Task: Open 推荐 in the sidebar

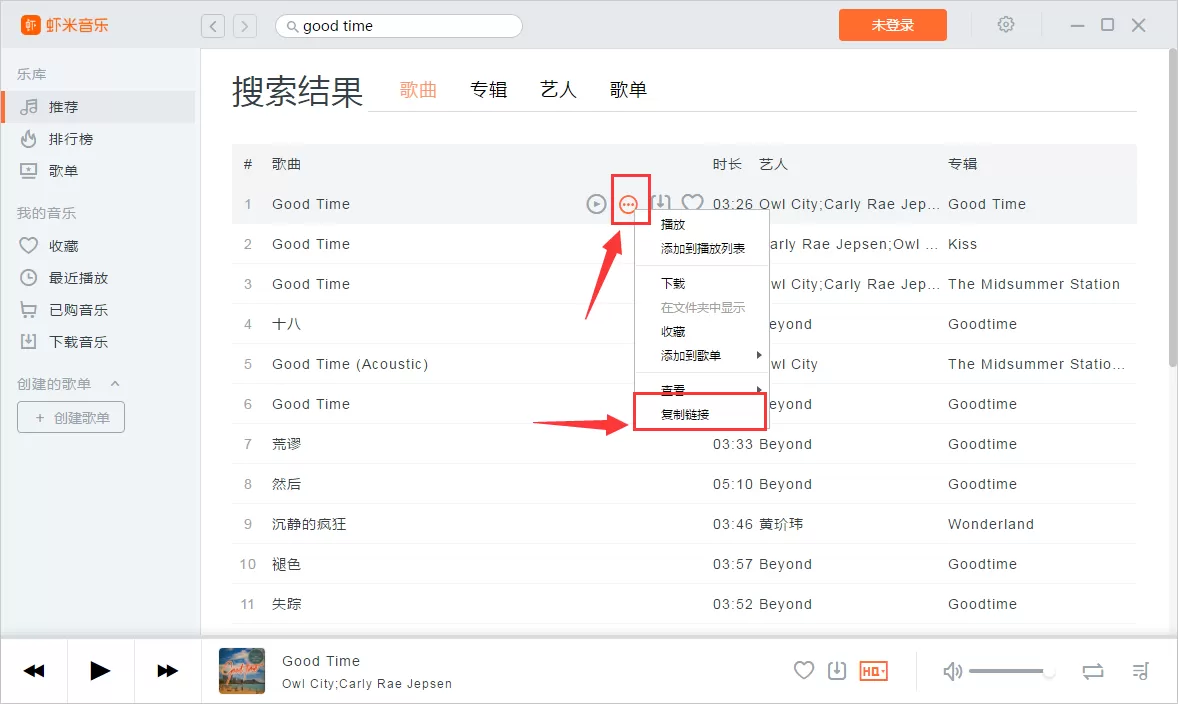Action: [x=98, y=107]
